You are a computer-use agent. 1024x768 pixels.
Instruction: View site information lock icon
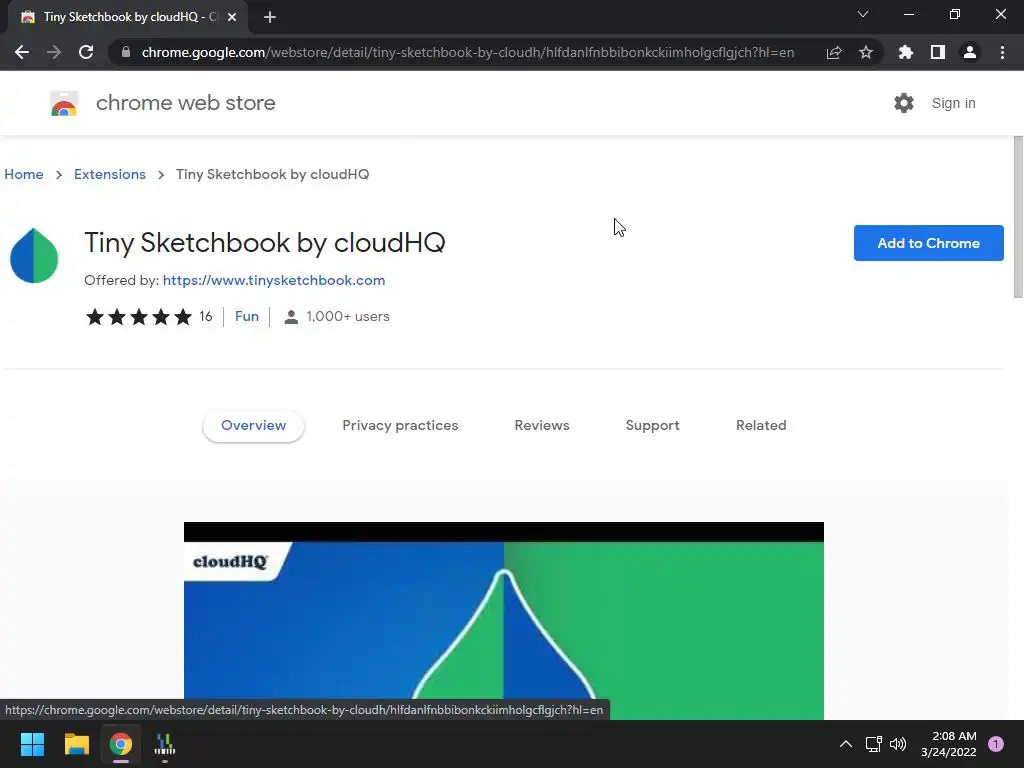tap(126, 52)
